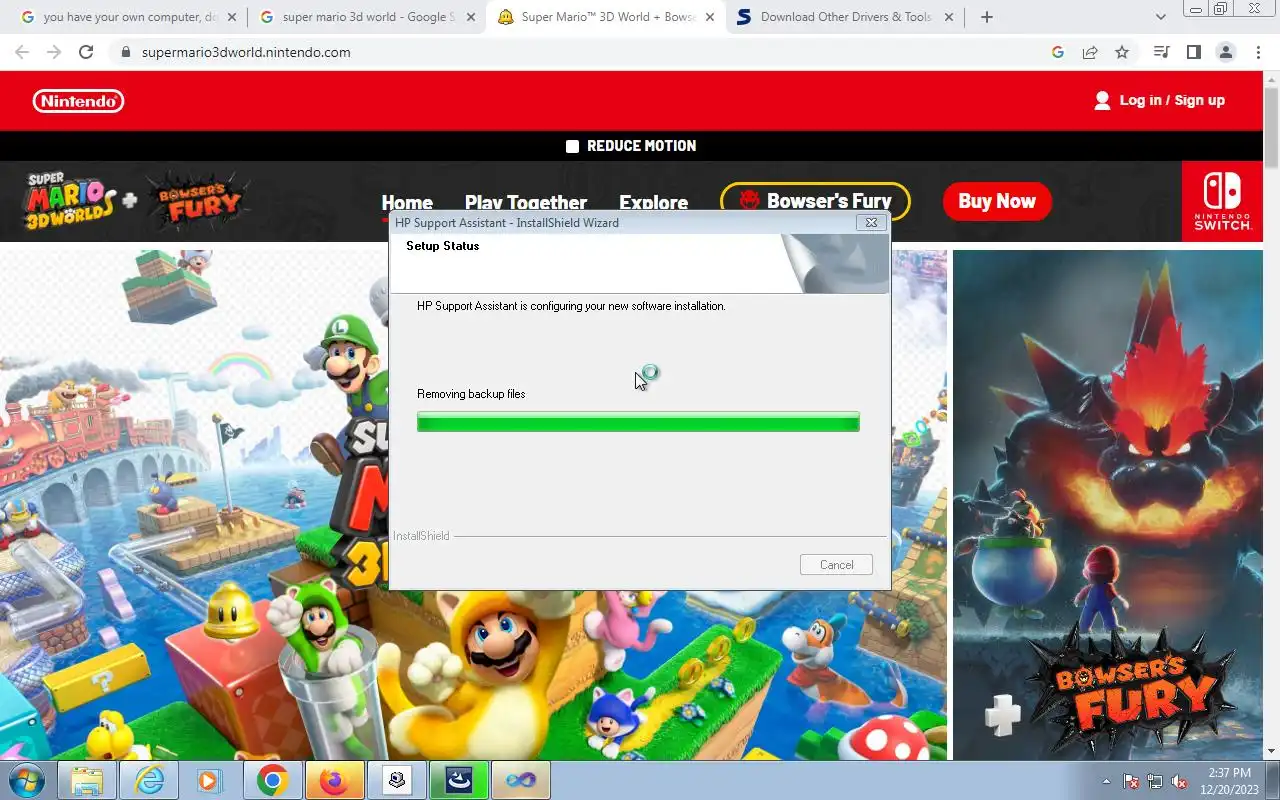Image resolution: width=1280 pixels, height=800 pixels.
Task: Click Cancel in the InstallShield Wizard
Action: 836,565
